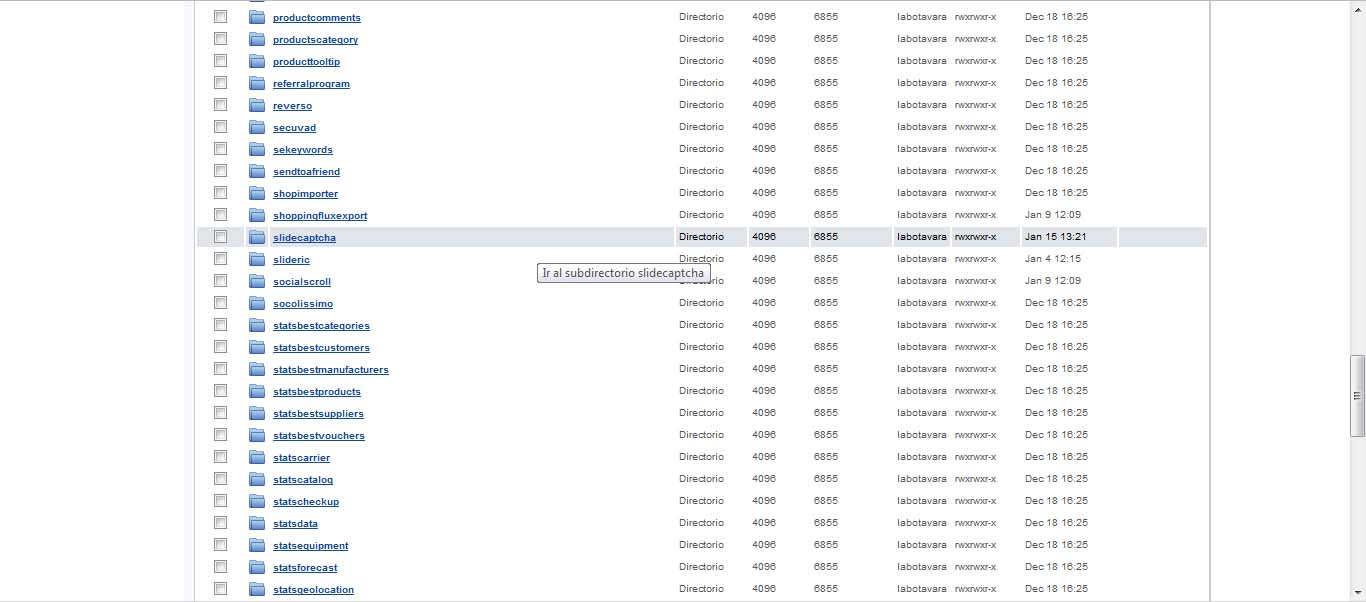Open the productscategory folder link

click(x=315, y=40)
